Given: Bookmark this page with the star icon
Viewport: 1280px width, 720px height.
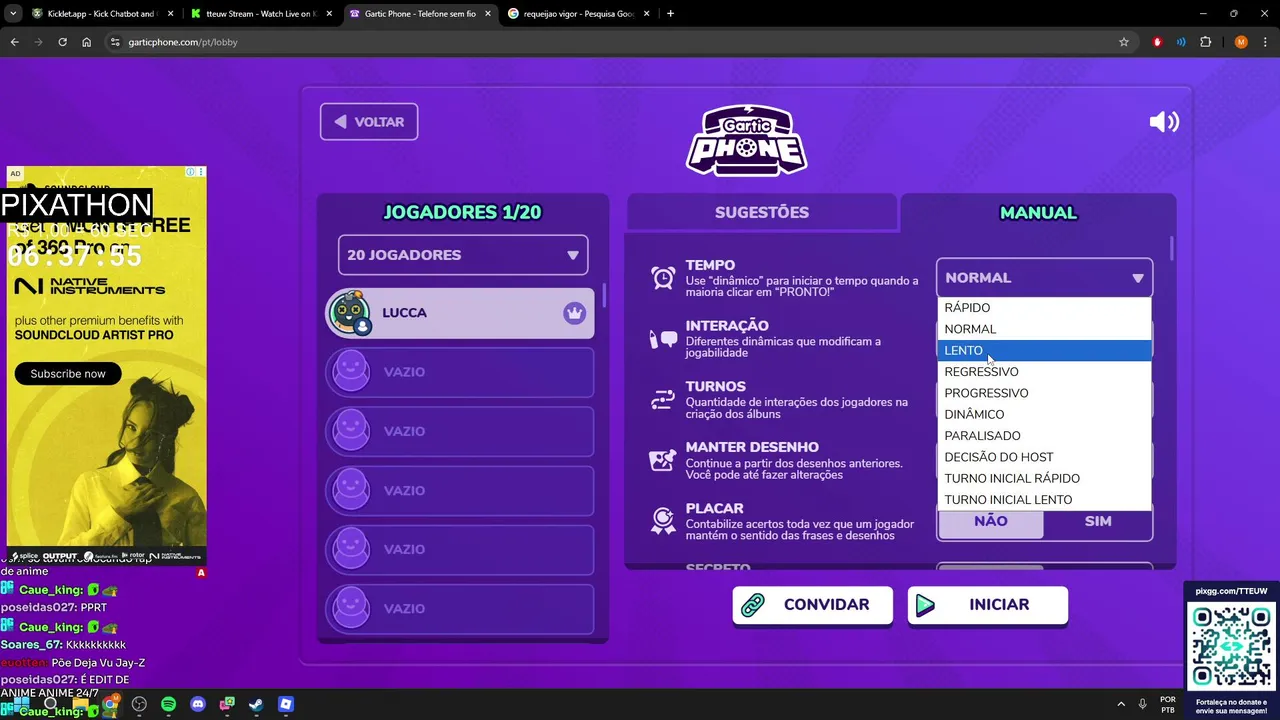Looking at the screenshot, I should click(x=1124, y=42).
